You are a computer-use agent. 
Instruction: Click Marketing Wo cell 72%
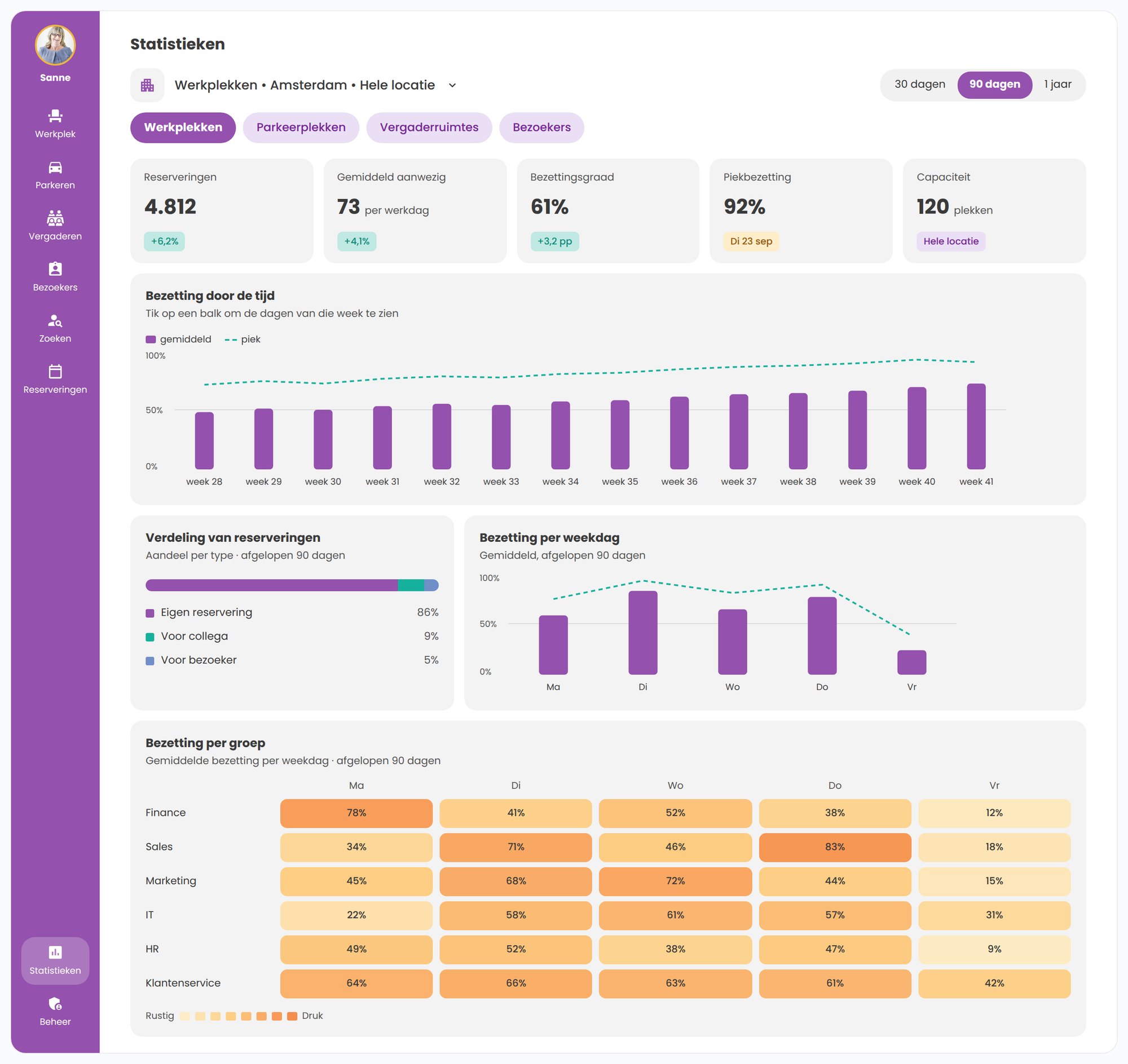675,881
